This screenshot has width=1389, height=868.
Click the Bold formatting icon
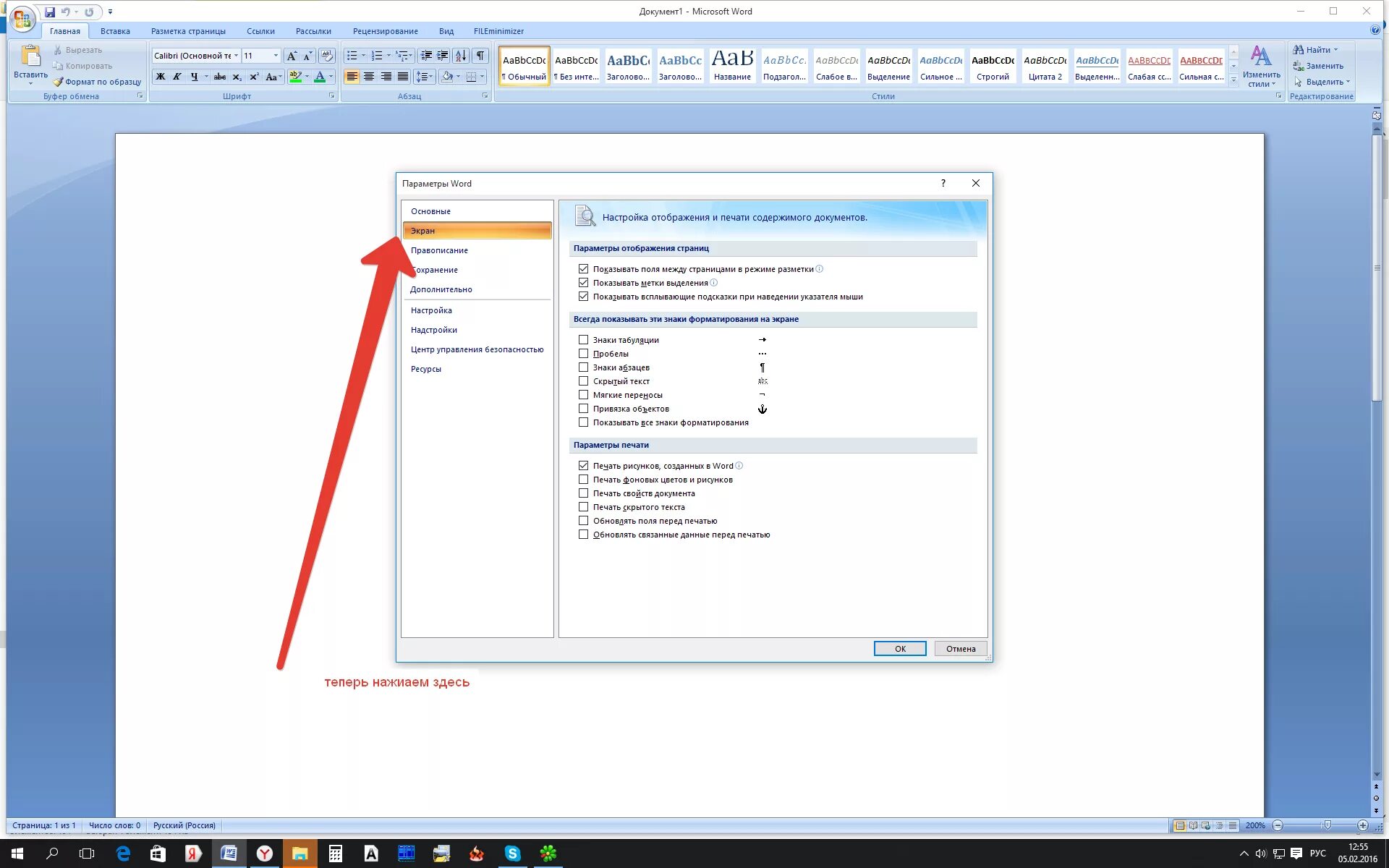point(161,77)
